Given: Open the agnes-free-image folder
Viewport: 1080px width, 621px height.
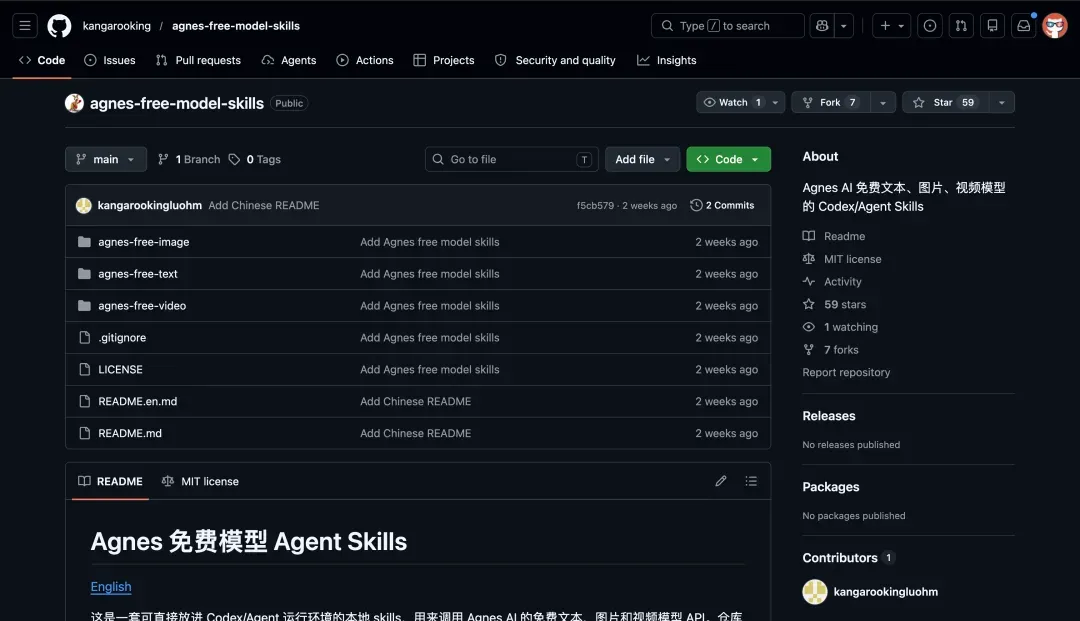Looking at the screenshot, I should pos(143,242).
